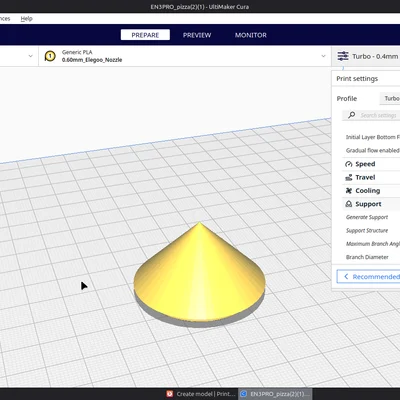Click the browser icon in taskbar
This screenshot has height=400, width=400.
[170, 394]
